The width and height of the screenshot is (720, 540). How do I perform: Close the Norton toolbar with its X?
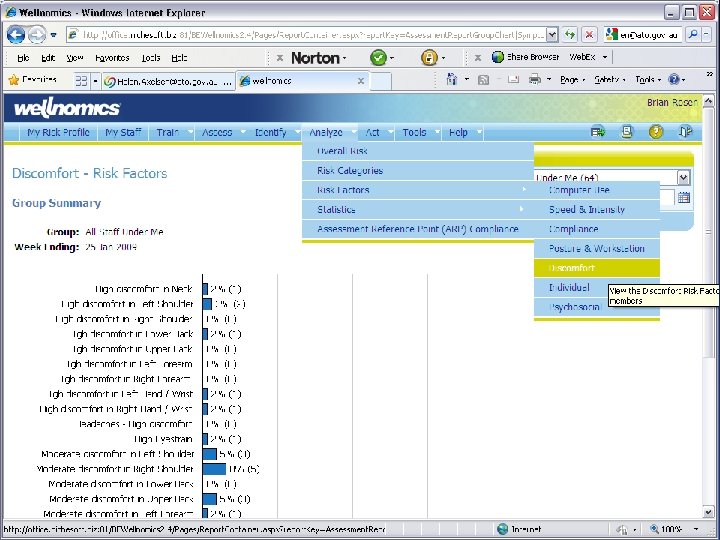click(x=280, y=58)
